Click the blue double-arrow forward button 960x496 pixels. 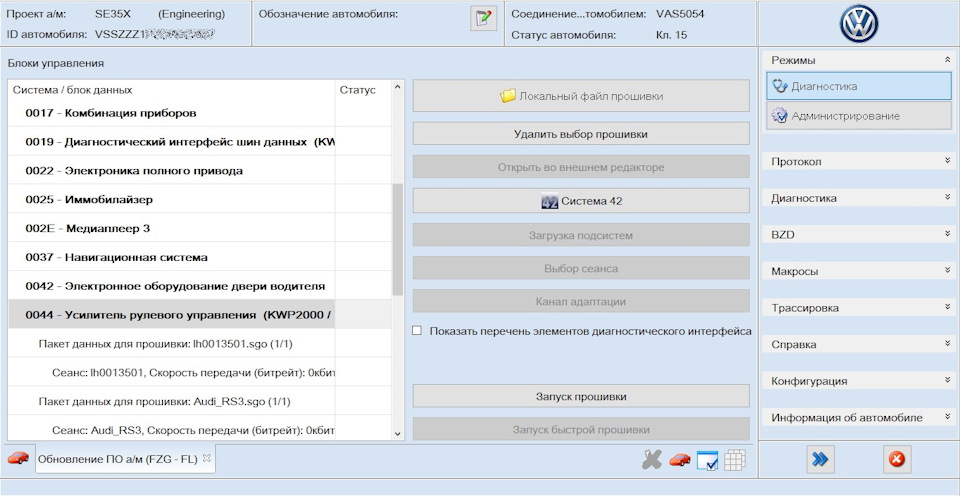pyautogui.click(x=820, y=459)
